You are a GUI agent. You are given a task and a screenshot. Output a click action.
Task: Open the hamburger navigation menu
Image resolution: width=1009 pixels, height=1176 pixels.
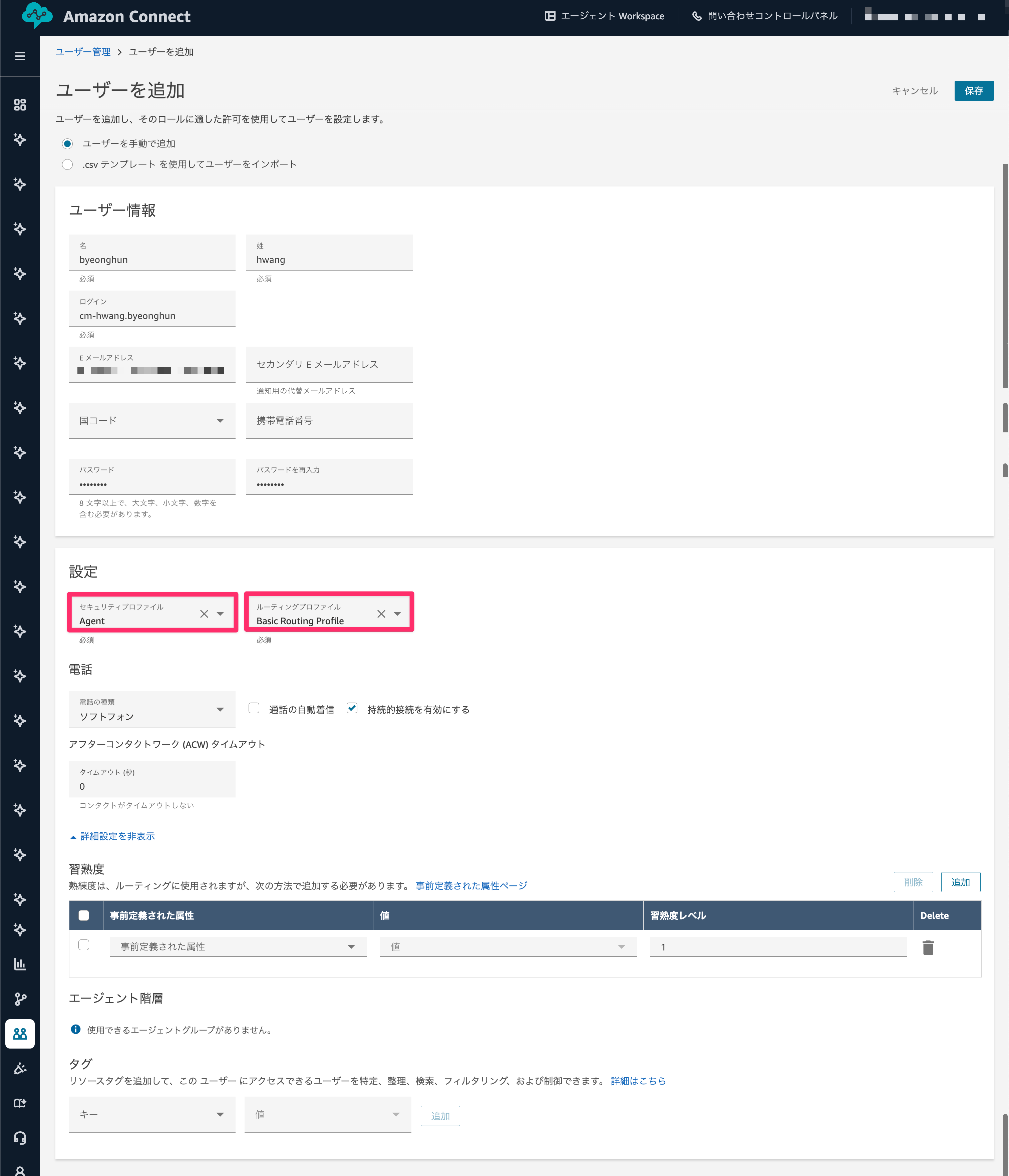[20, 56]
